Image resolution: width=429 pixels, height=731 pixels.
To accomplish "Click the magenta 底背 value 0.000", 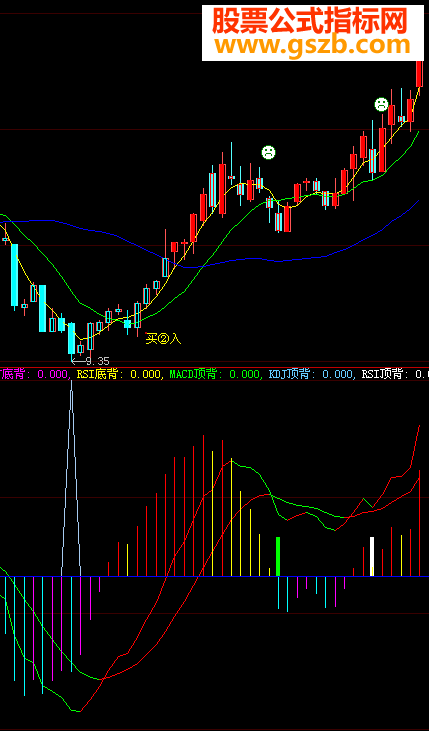I will (52, 374).
